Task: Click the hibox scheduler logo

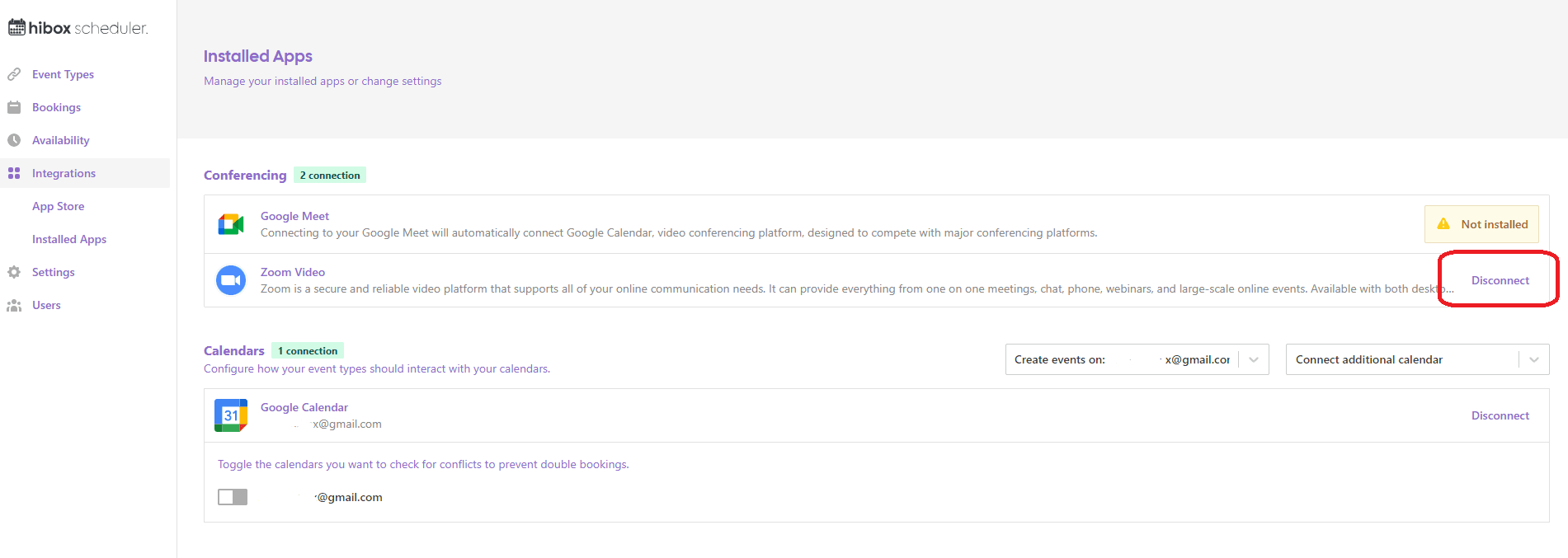Action: [x=78, y=28]
